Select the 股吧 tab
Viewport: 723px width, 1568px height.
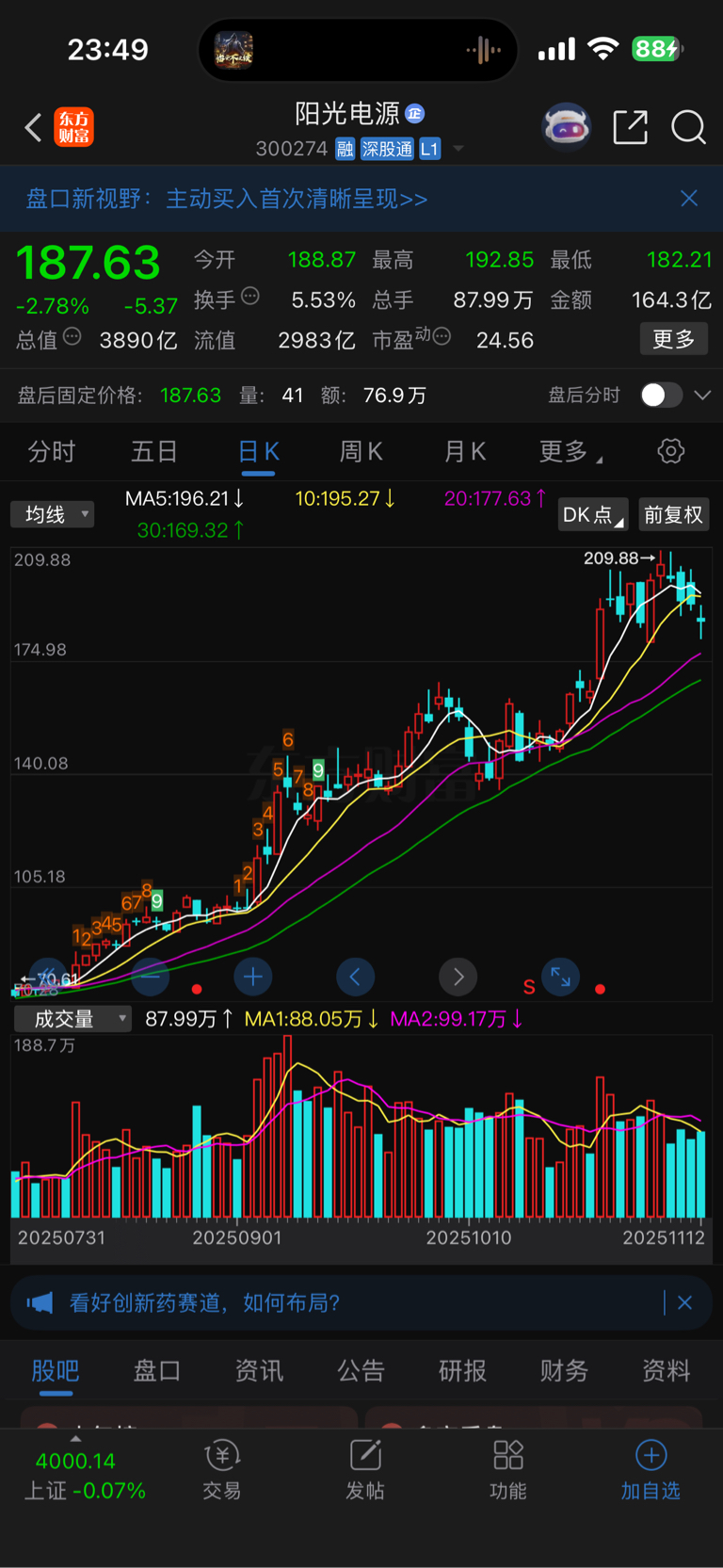pos(56,1370)
